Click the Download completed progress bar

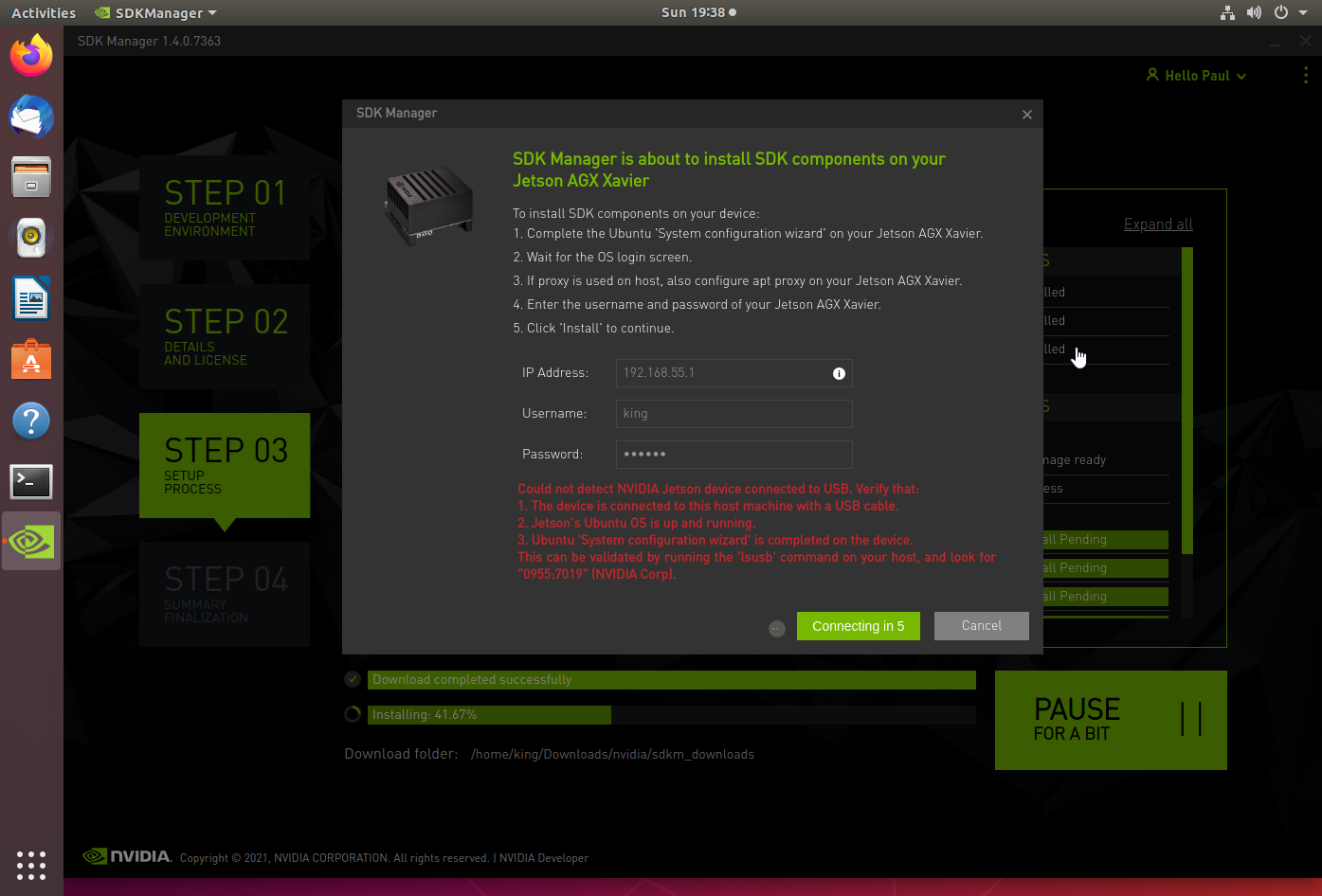(x=672, y=679)
